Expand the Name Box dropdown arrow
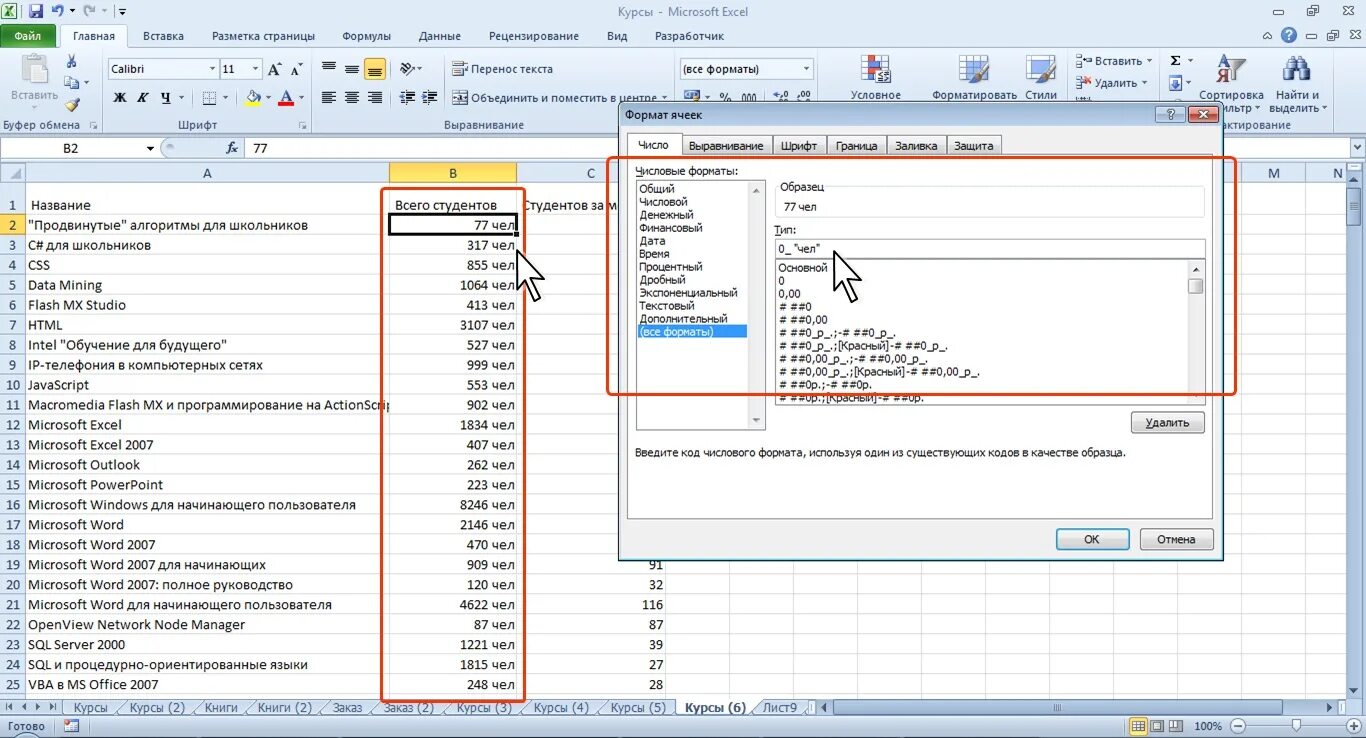 (x=150, y=148)
